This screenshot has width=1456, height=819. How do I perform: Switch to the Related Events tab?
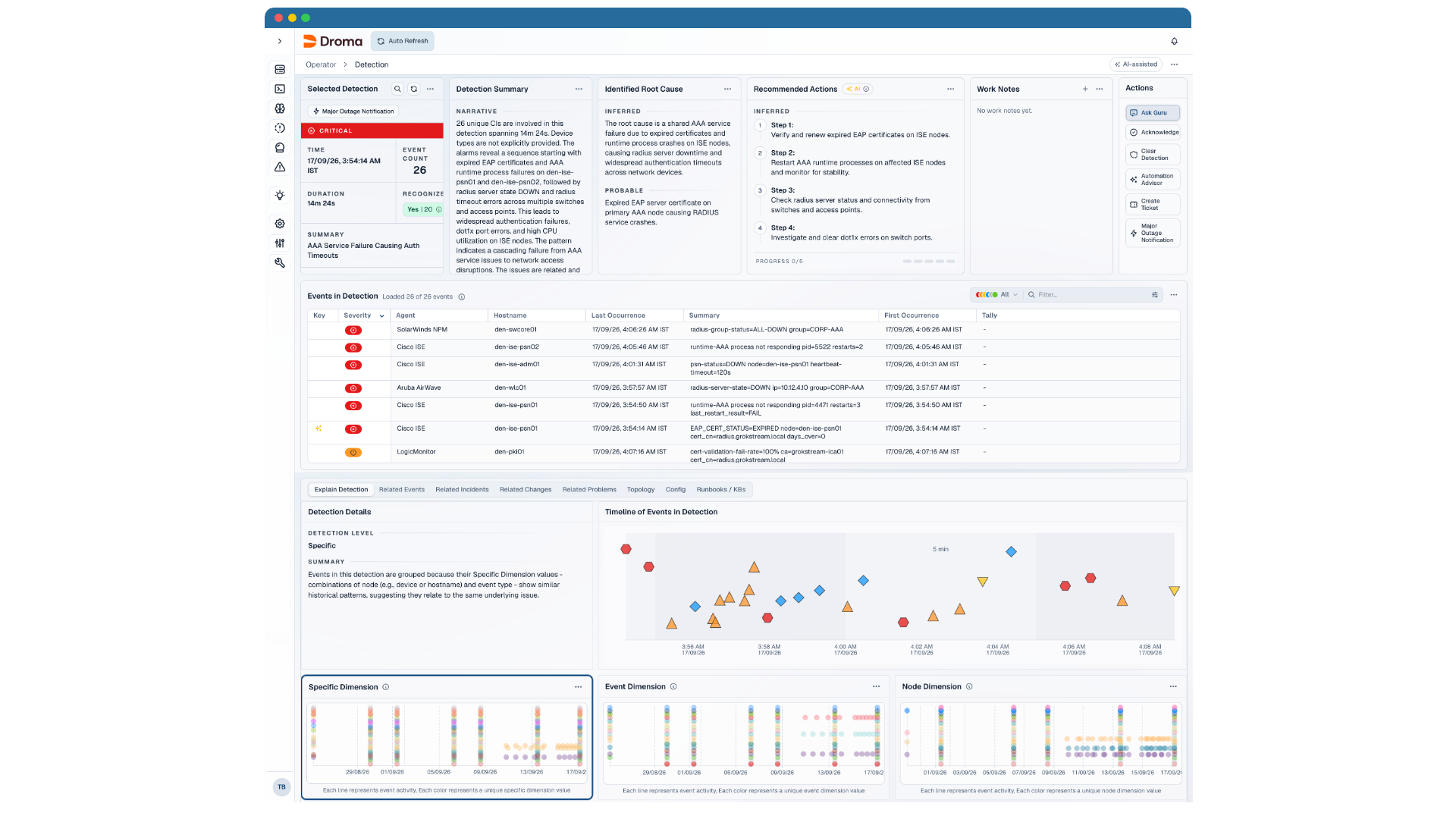402,489
